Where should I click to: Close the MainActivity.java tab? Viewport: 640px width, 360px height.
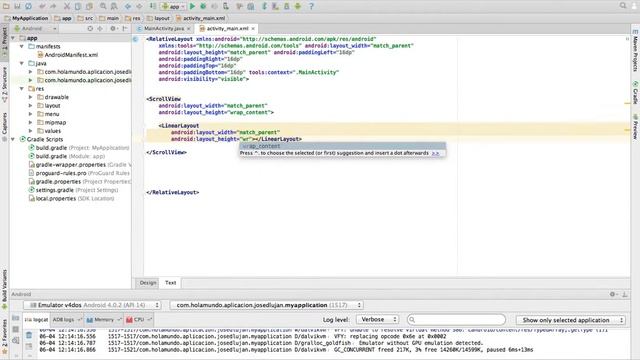189,29
